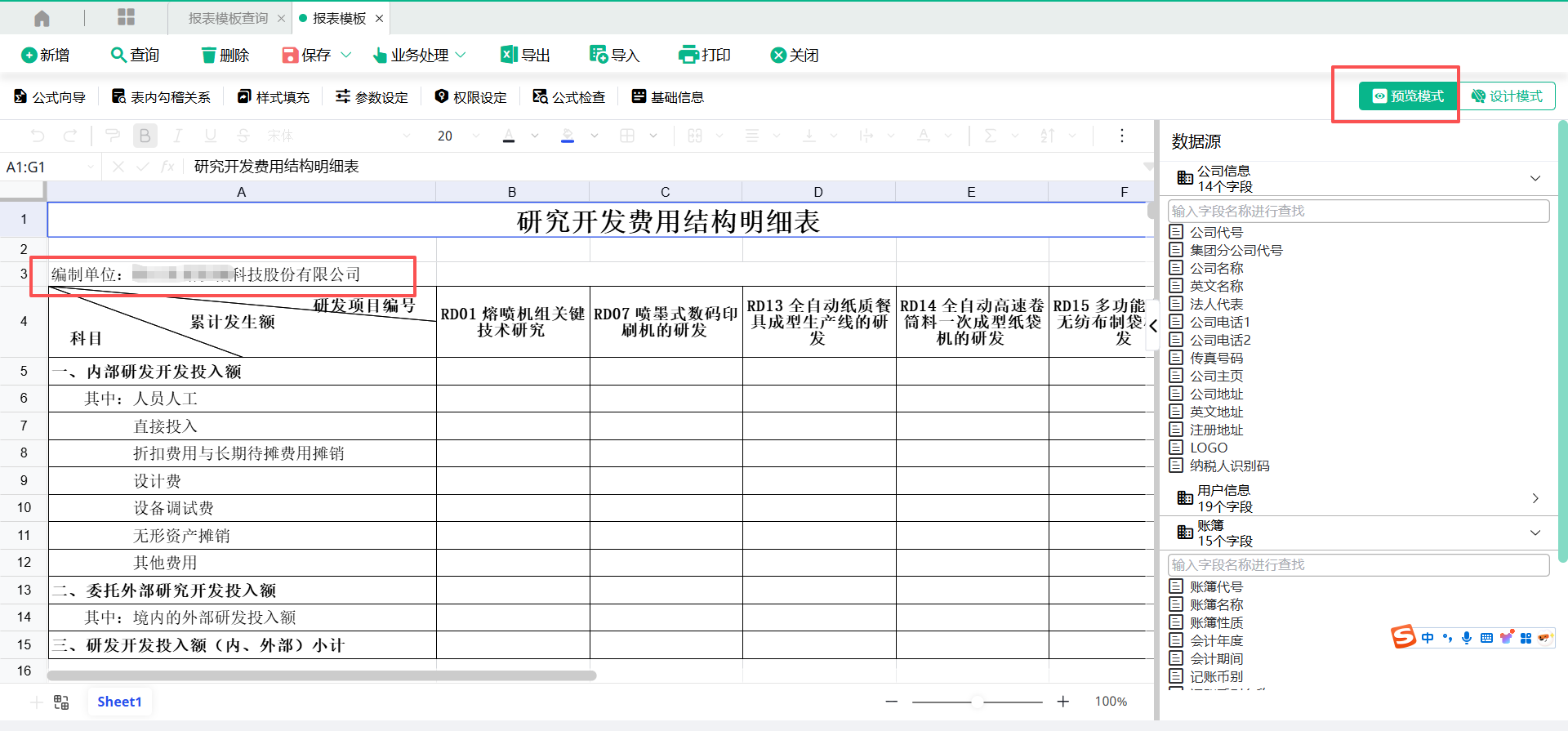Click the zoom slider handle
Image resolution: width=1568 pixels, height=731 pixels.
977,702
